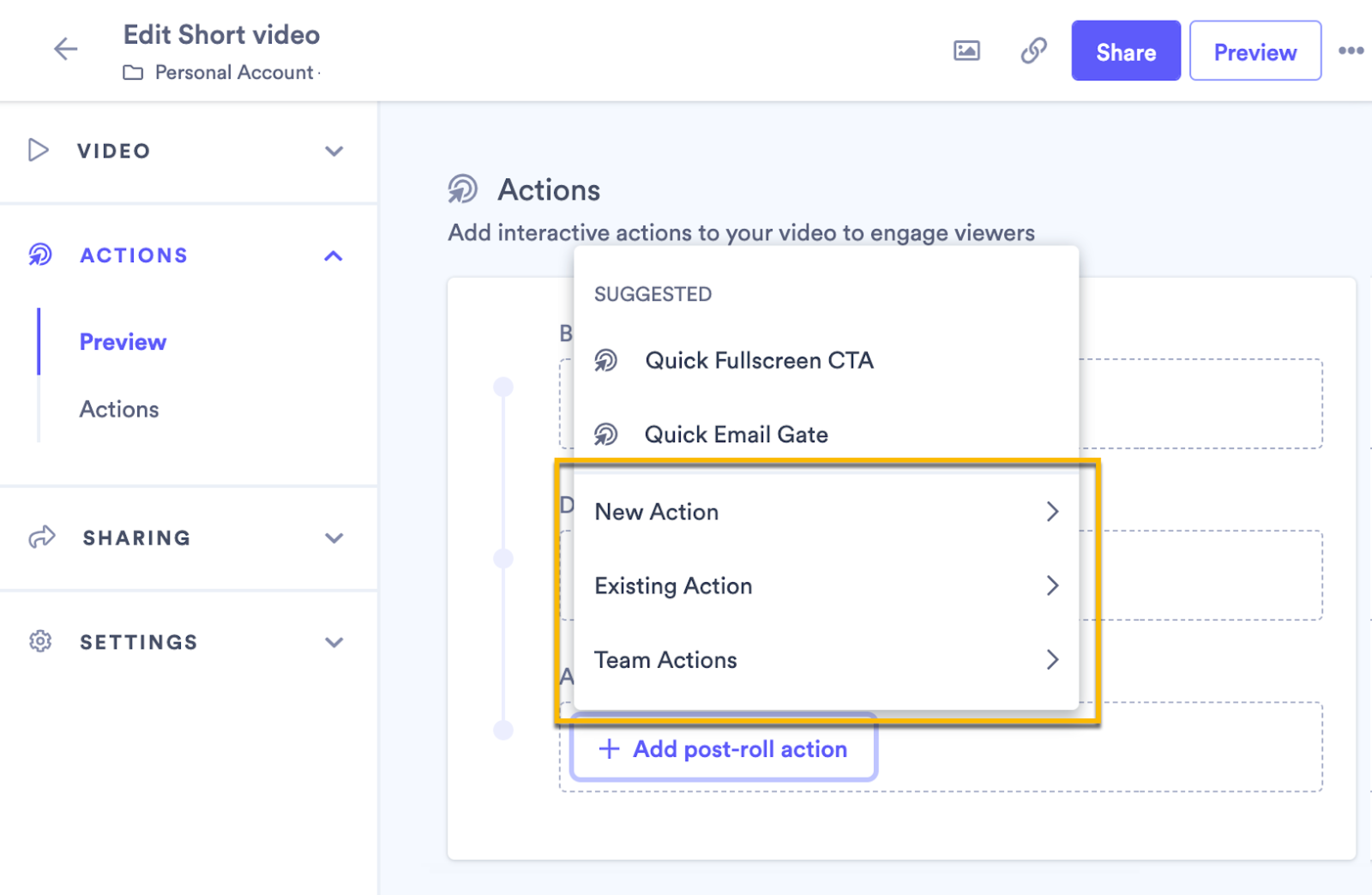Viewport: 1372px width, 895px height.
Task: Click the Video play icon in sidebar
Action: click(x=38, y=150)
